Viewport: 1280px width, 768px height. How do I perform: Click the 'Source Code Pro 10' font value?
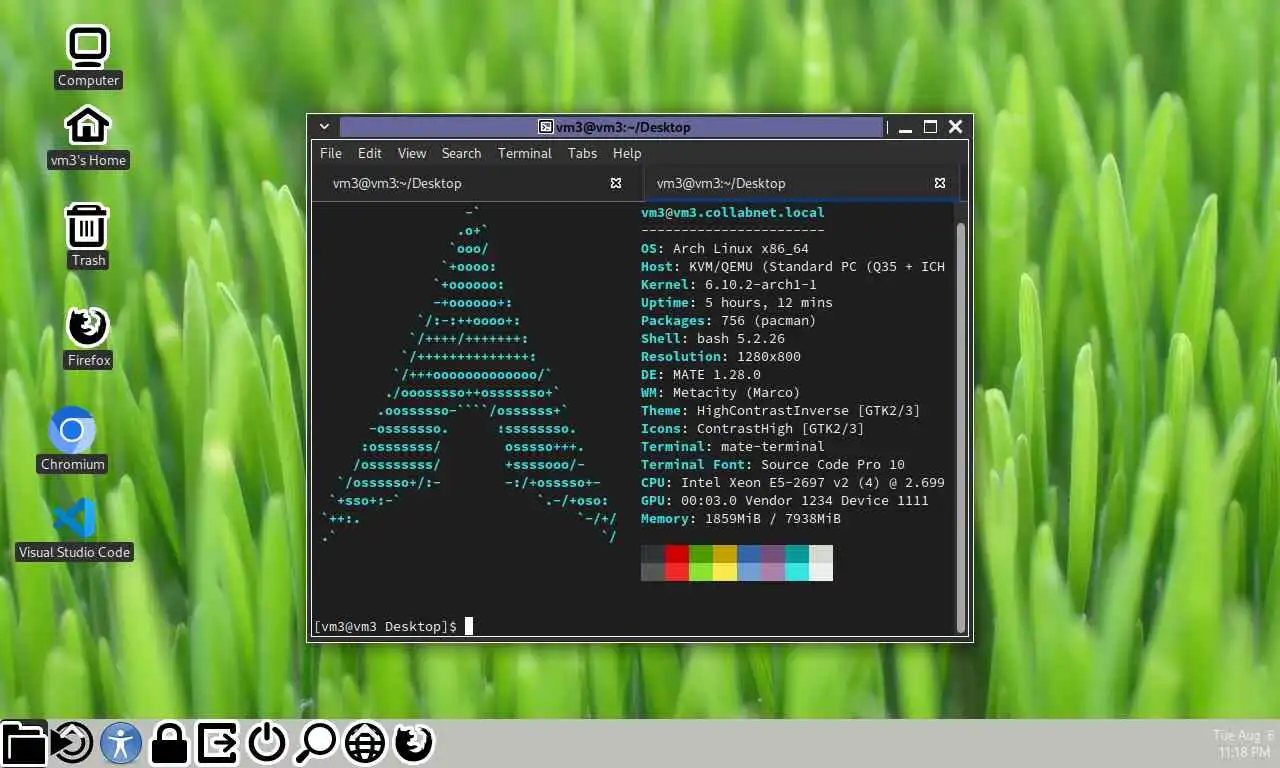click(x=833, y=464)
